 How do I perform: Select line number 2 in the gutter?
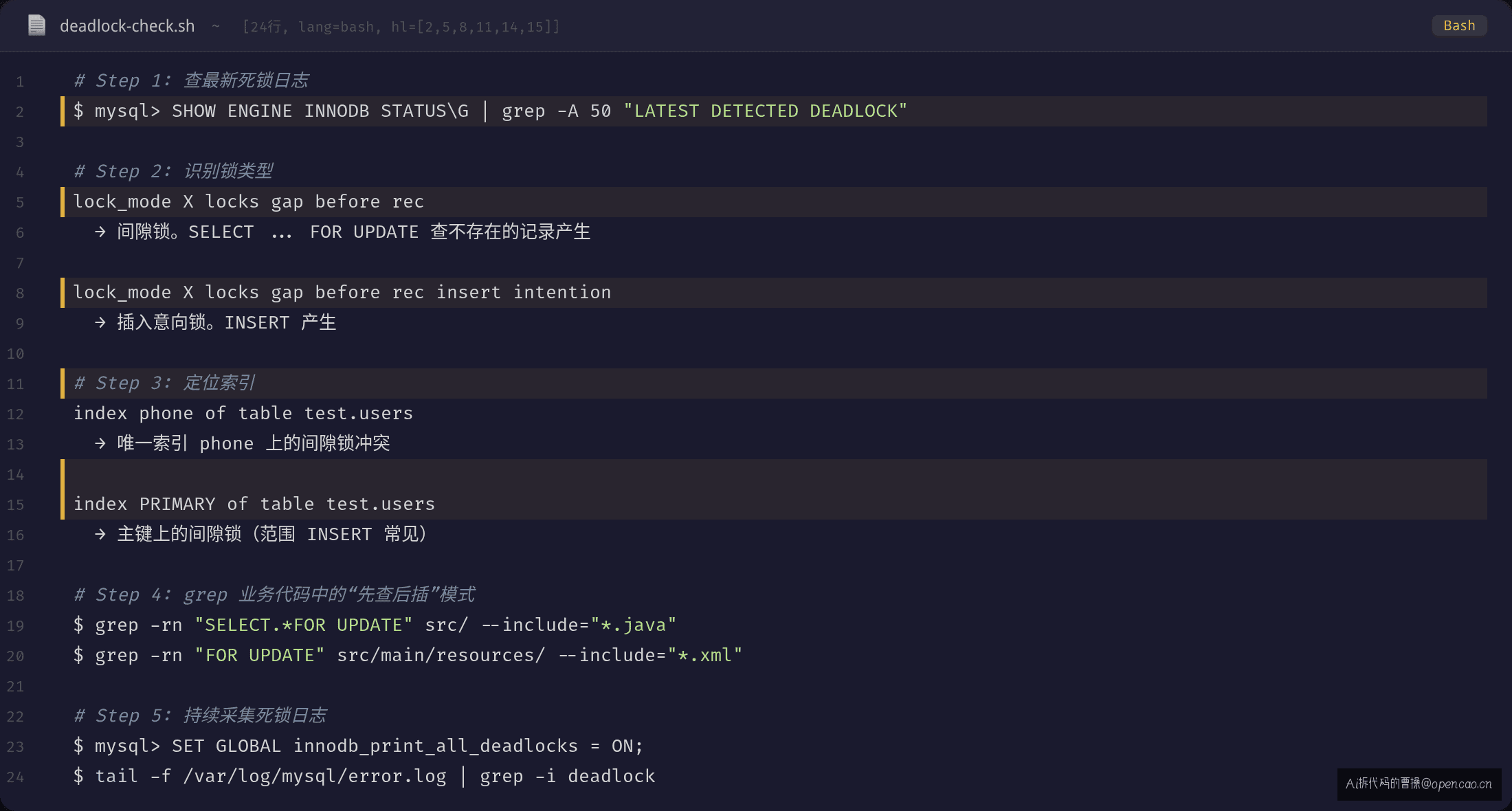pos(20,112)
